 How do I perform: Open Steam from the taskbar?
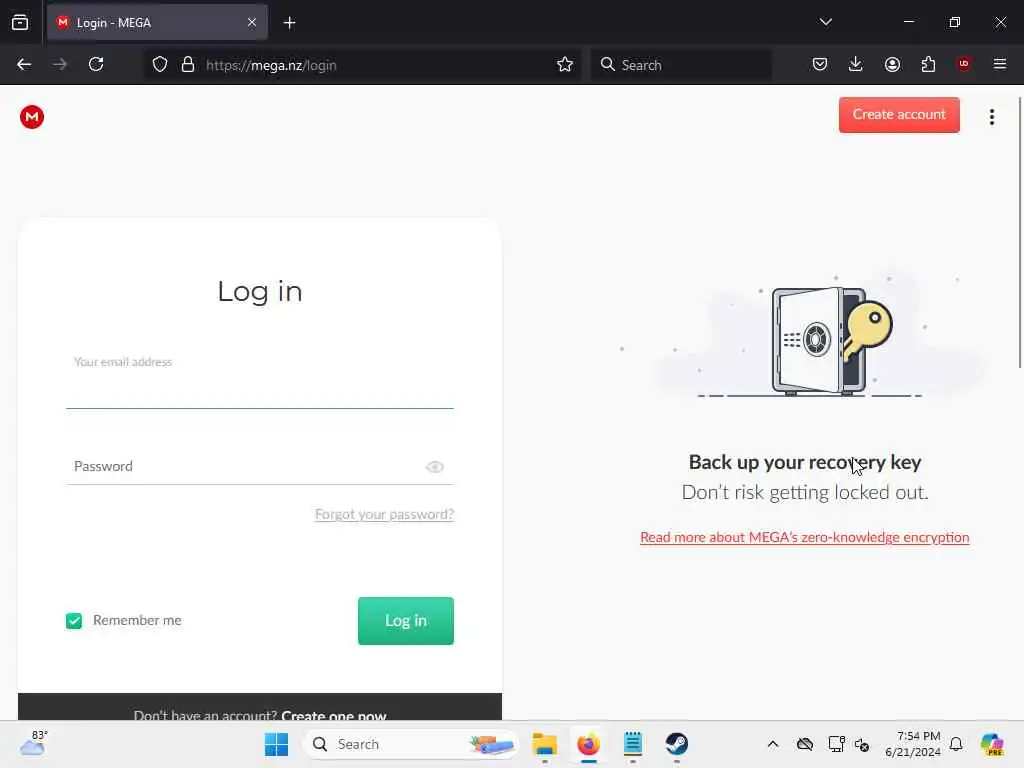click(677, 744)
